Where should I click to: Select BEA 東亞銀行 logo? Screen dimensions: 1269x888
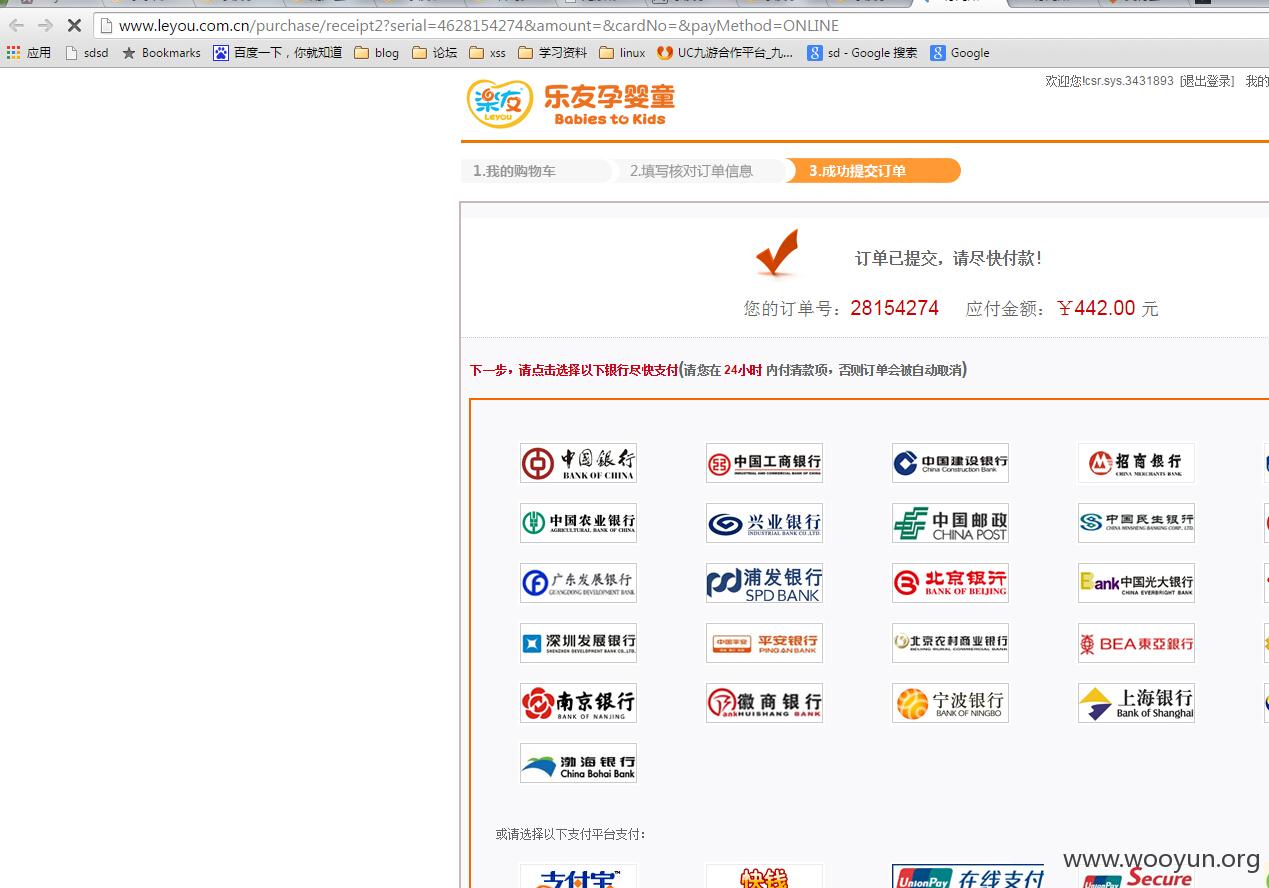click(1136, 643)
